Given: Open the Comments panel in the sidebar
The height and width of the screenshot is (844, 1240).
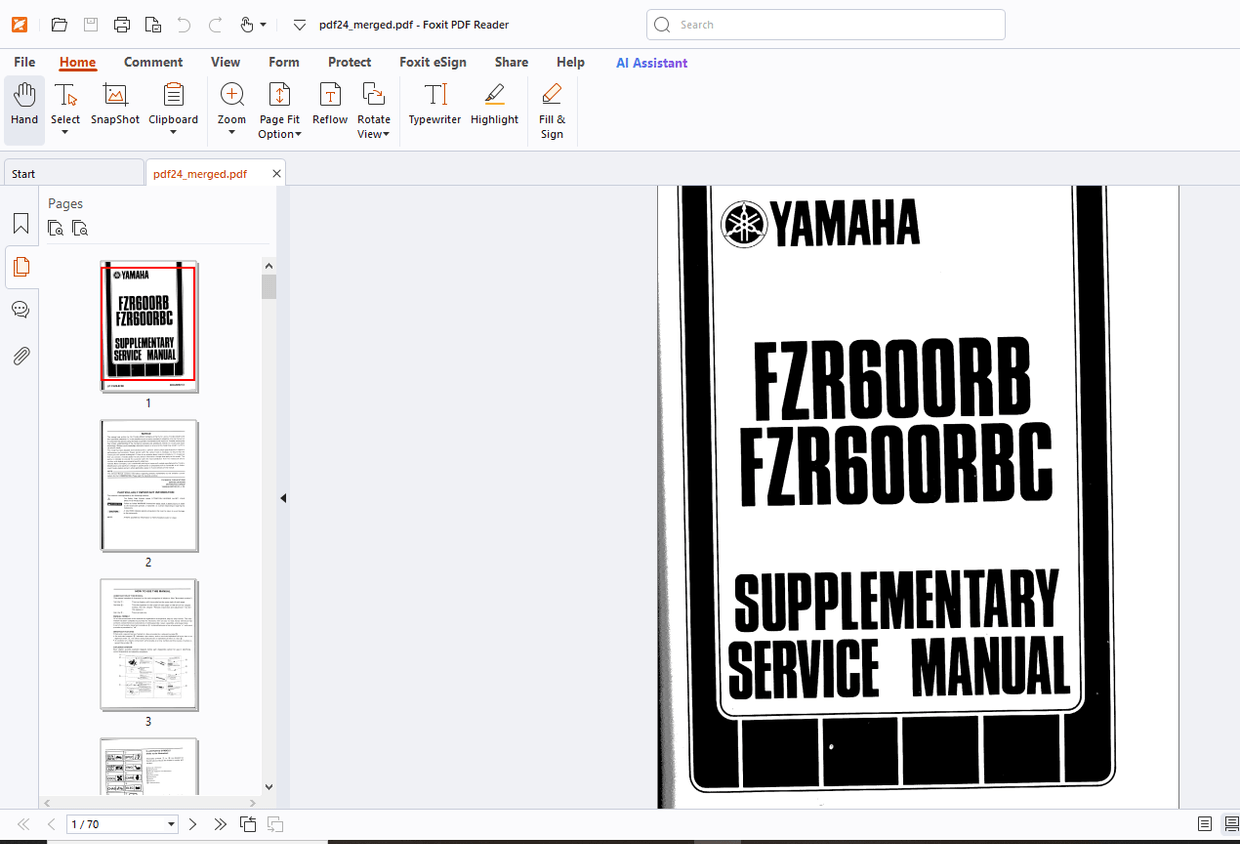Looking at the screenshot, I should [x=20, y=309].
